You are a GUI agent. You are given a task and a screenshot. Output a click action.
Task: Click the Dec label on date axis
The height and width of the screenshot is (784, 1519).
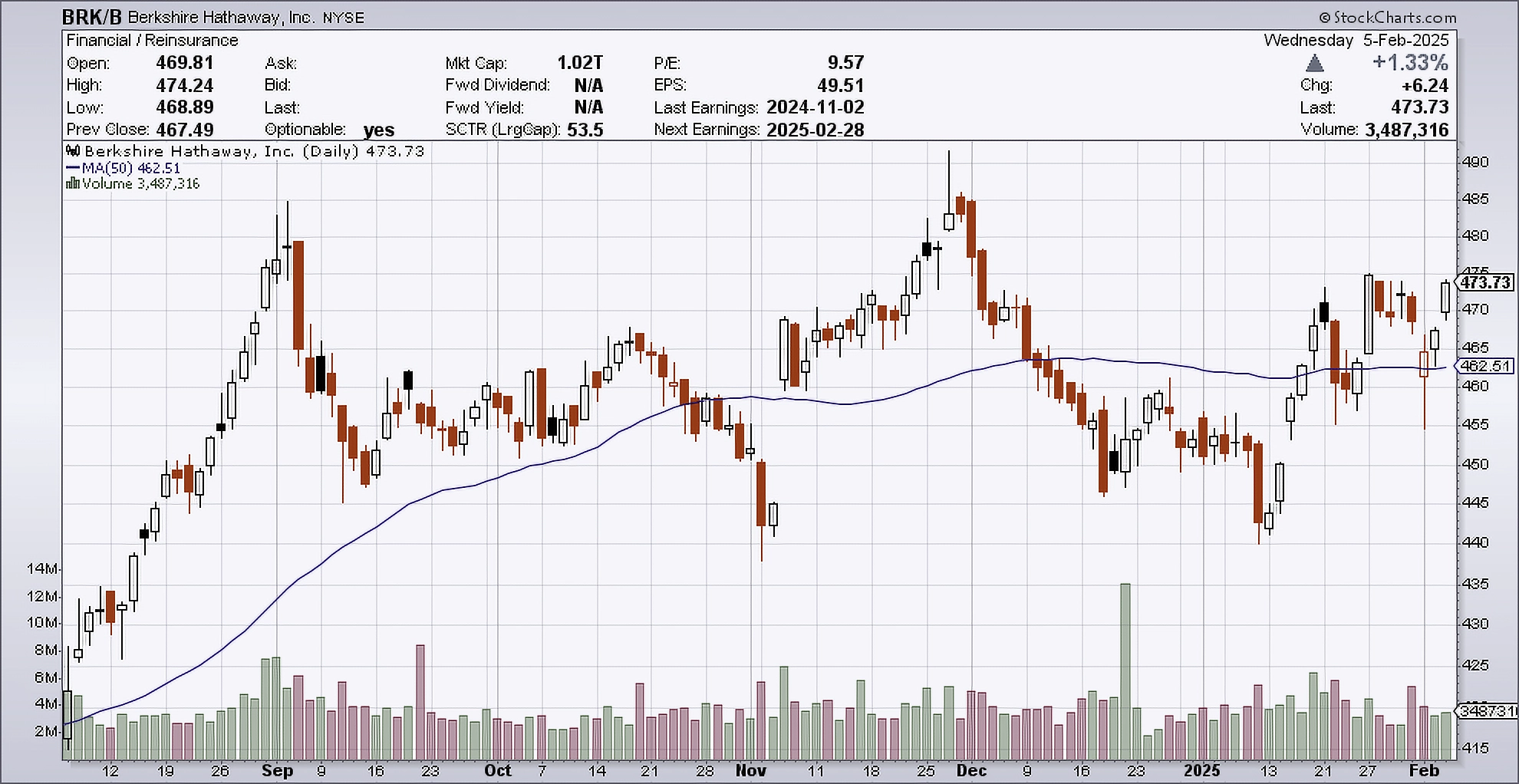pyautogui.click(x=971, y=771)
